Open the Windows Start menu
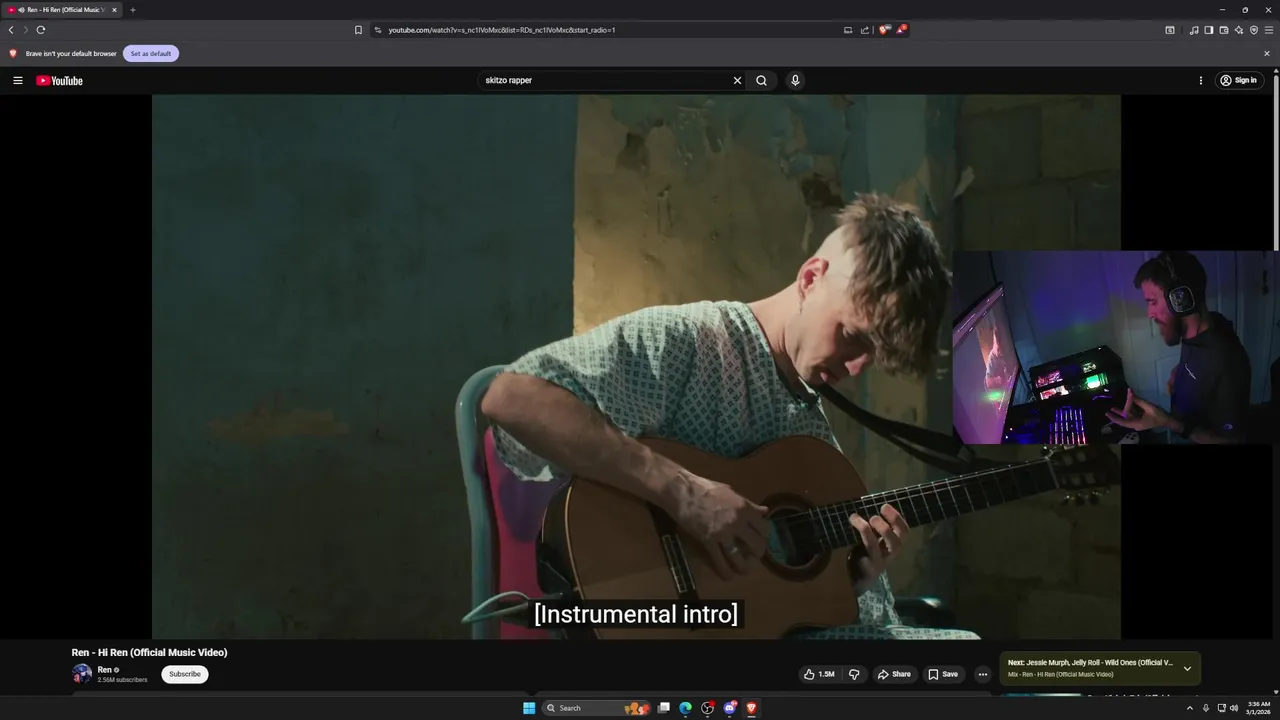1280x720 pixels. (x=529, y=708)
